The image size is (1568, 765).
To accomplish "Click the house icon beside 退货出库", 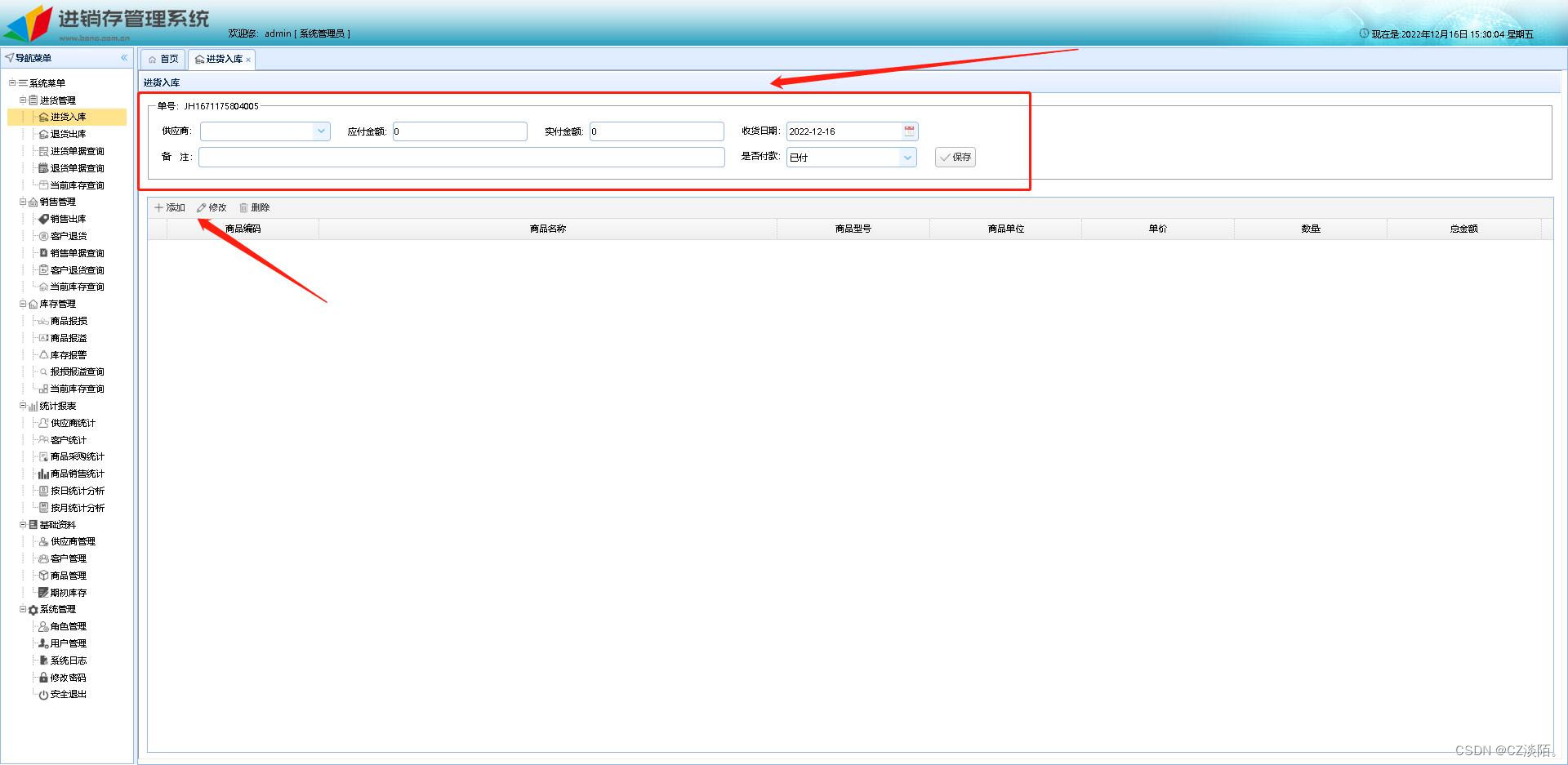I will pos(44,134).
